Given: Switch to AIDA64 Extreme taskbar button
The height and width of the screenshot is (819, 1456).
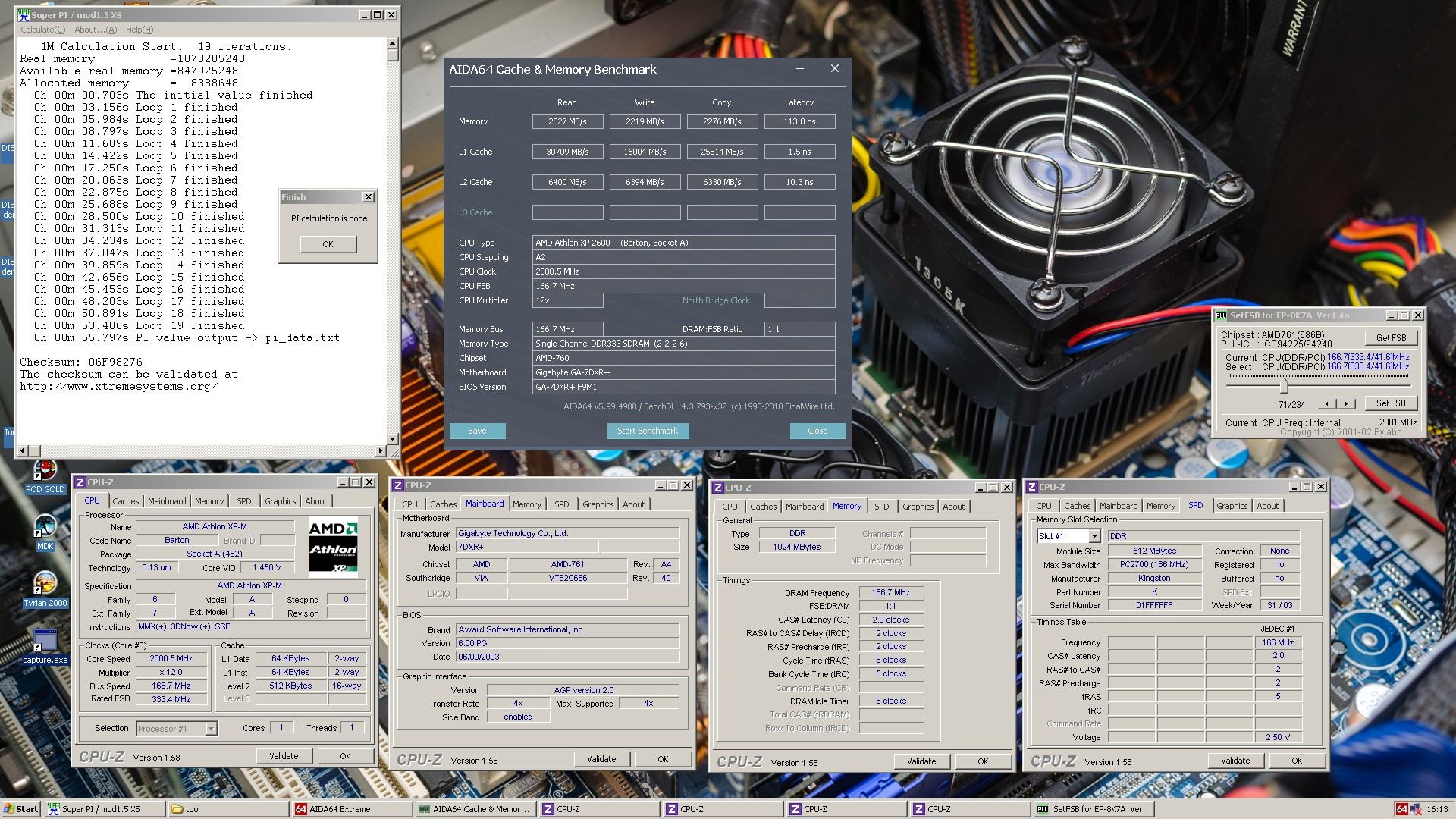Looking at the screenshot, I should click(353, 809).
